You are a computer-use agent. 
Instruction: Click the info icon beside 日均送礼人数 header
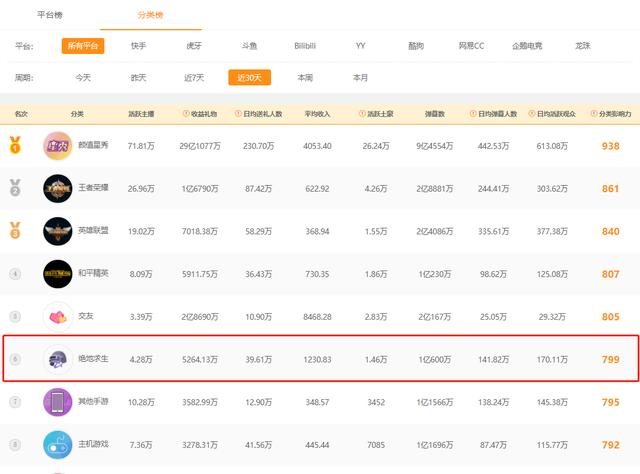pos(238,113)
